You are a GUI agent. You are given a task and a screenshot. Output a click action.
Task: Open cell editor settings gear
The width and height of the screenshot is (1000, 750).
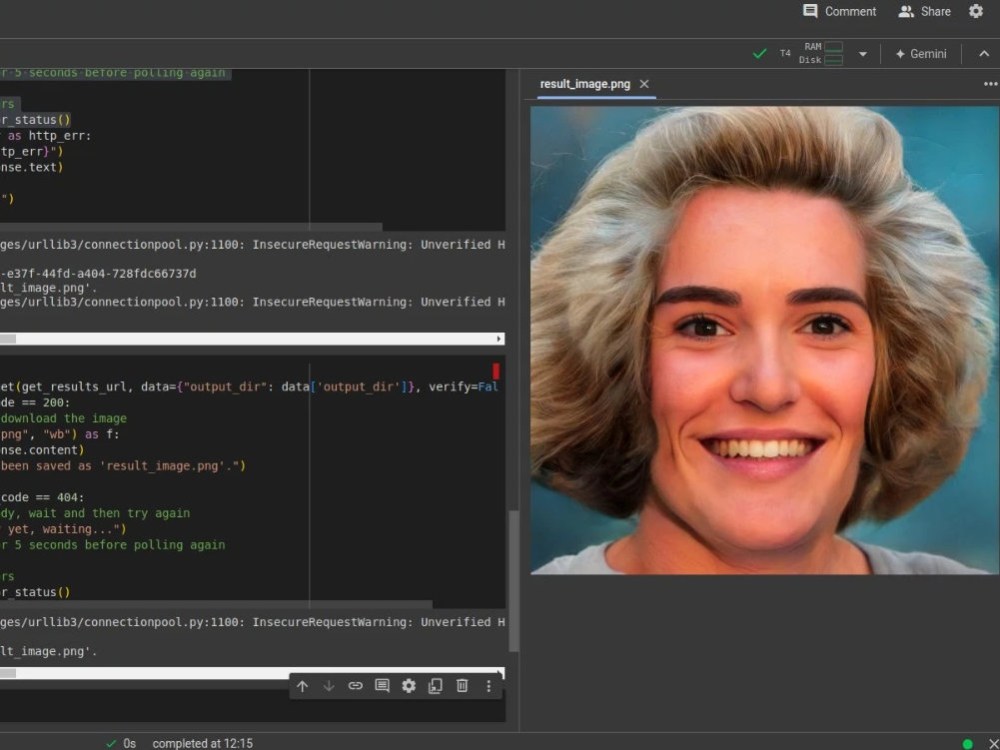(x=409, y=686)
